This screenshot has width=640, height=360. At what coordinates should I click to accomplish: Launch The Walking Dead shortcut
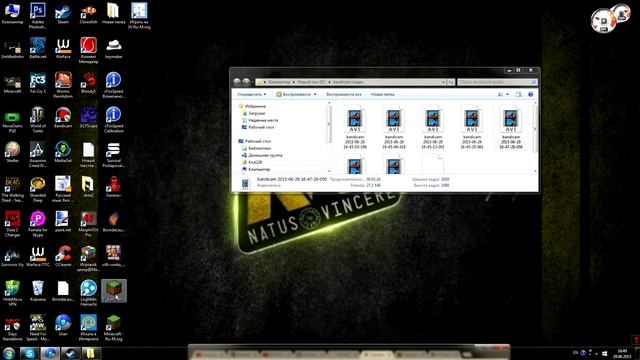pos(12,189)
